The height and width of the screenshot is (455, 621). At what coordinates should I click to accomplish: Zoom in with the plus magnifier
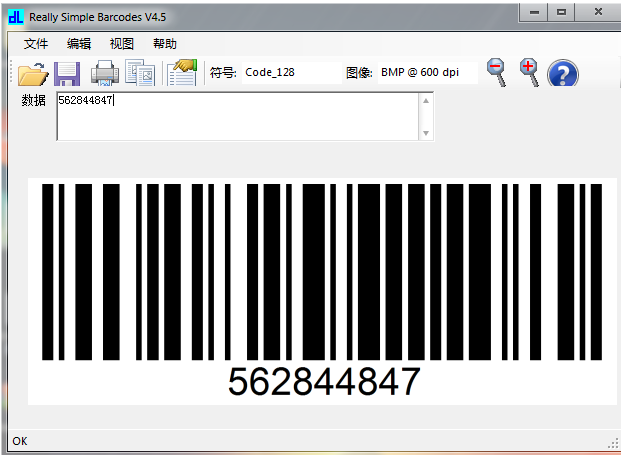[x=530, y=72]
